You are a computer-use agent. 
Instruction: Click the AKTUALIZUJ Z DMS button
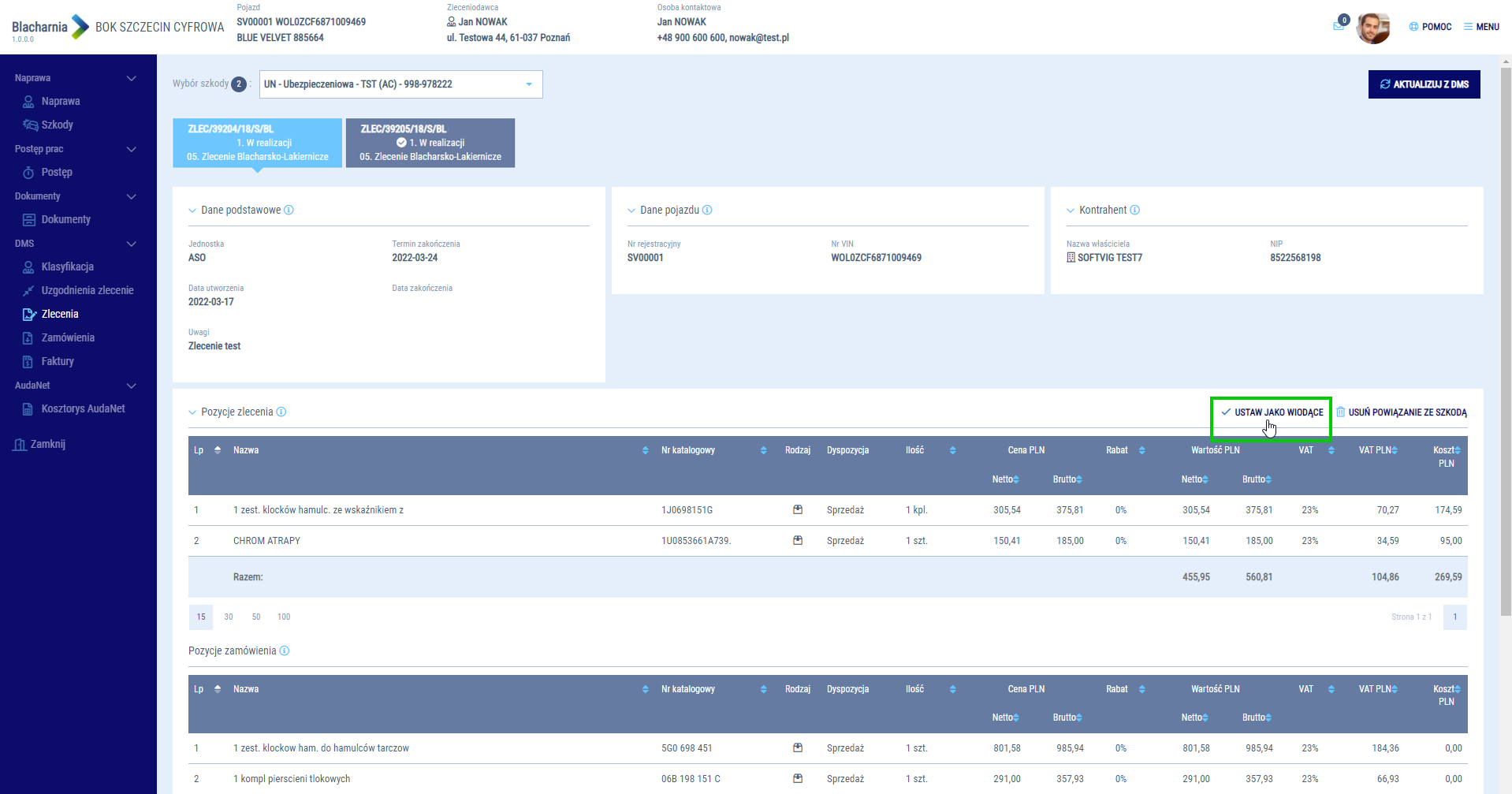point(1424,84)
